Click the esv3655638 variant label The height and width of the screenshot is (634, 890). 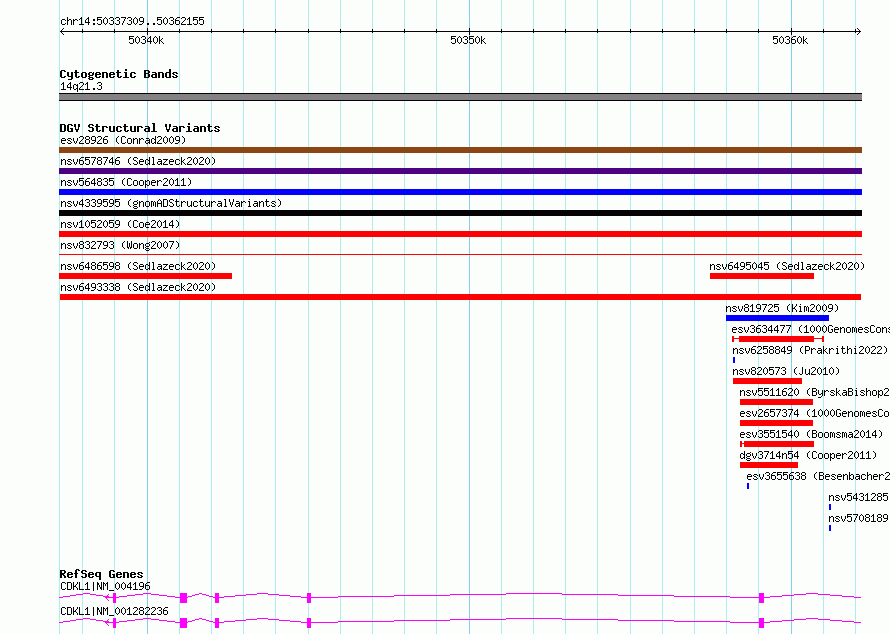818,476
